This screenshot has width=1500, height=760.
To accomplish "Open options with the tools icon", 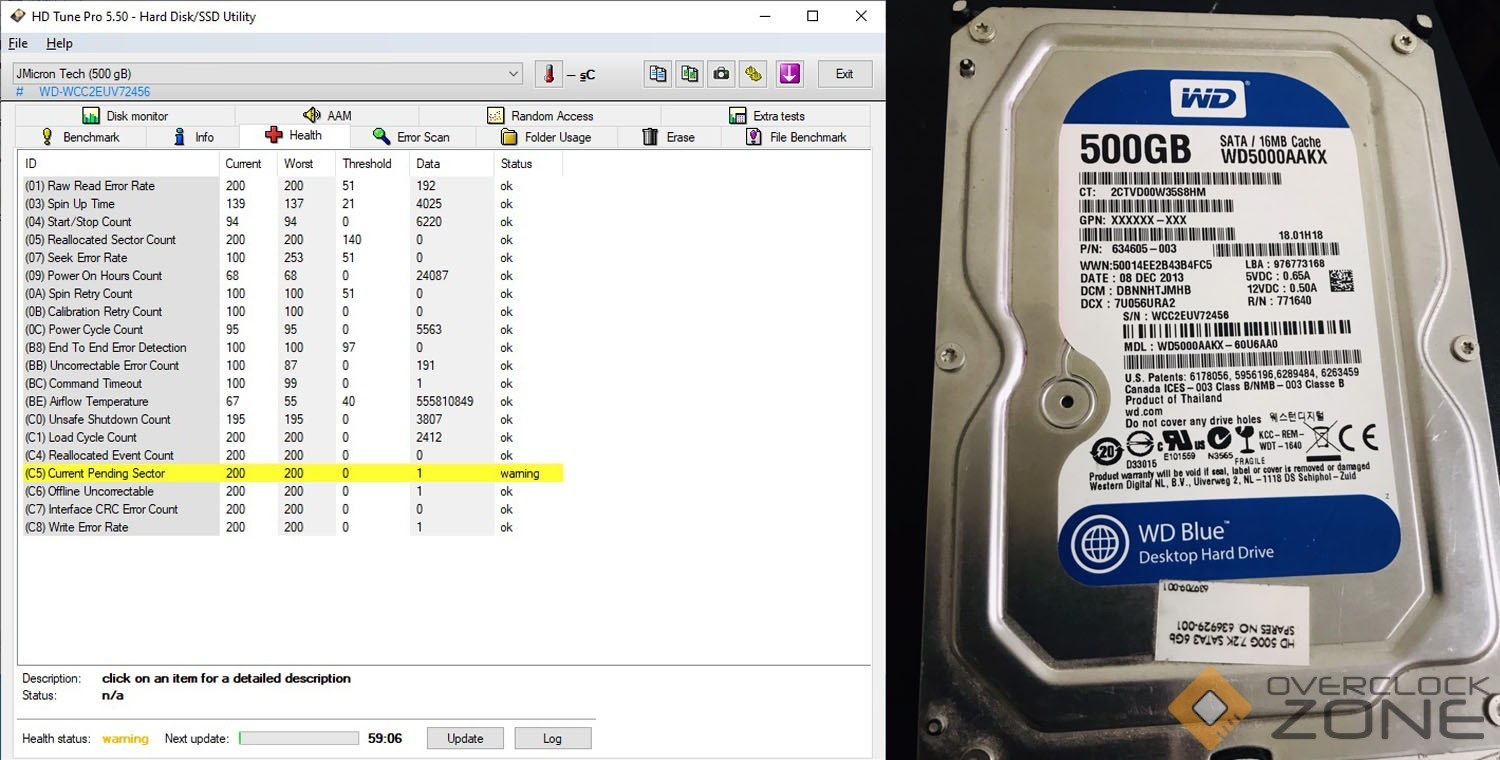I will point(753,74).
